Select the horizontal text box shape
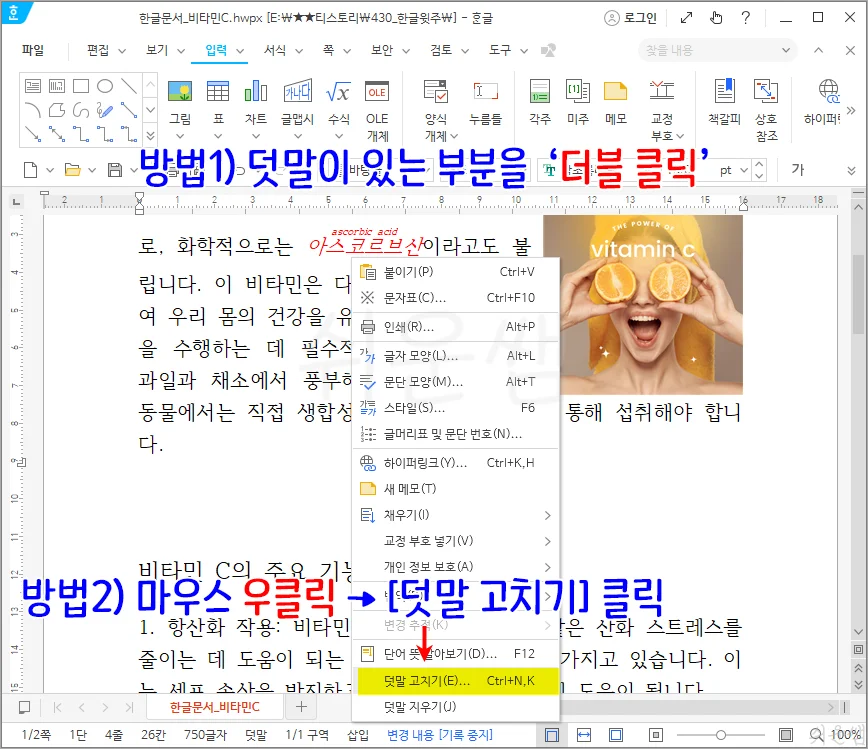 [x=33, y=86]
